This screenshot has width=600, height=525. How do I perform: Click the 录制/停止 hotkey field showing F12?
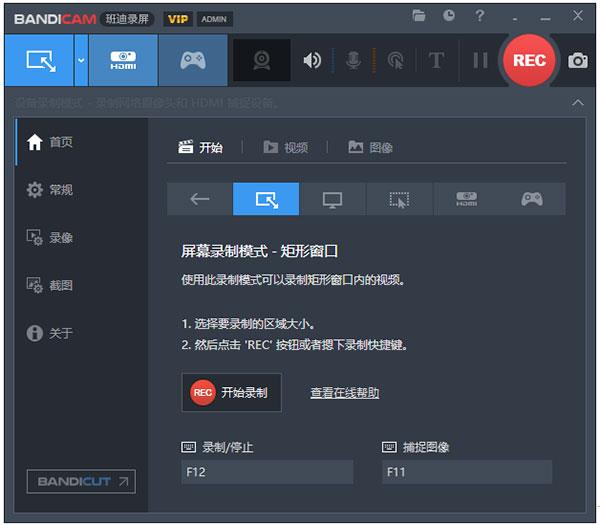point(267,472)
